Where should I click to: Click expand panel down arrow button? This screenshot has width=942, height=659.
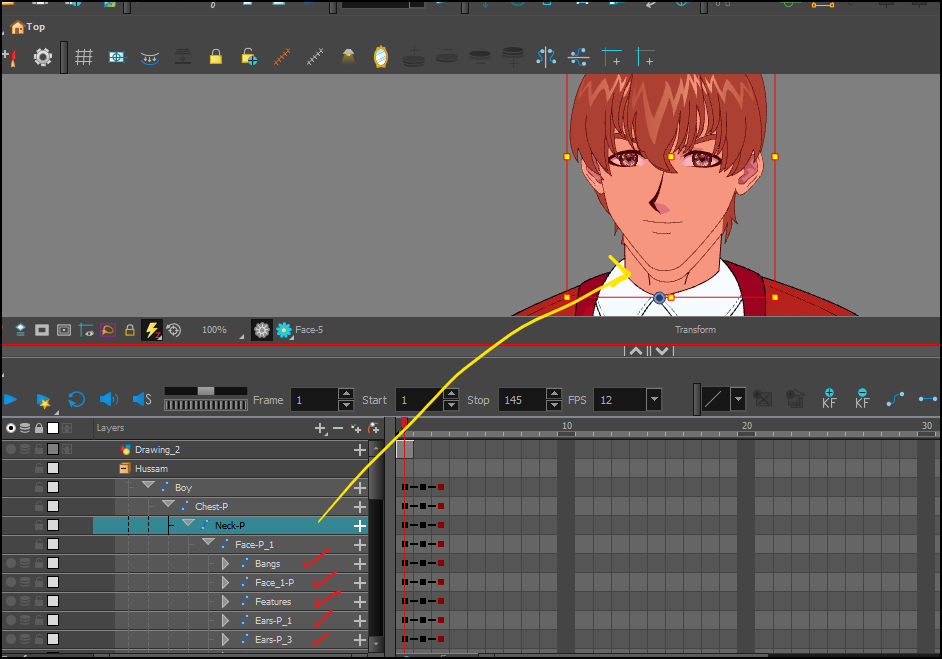pyautogui.click(x=662, y=351)
